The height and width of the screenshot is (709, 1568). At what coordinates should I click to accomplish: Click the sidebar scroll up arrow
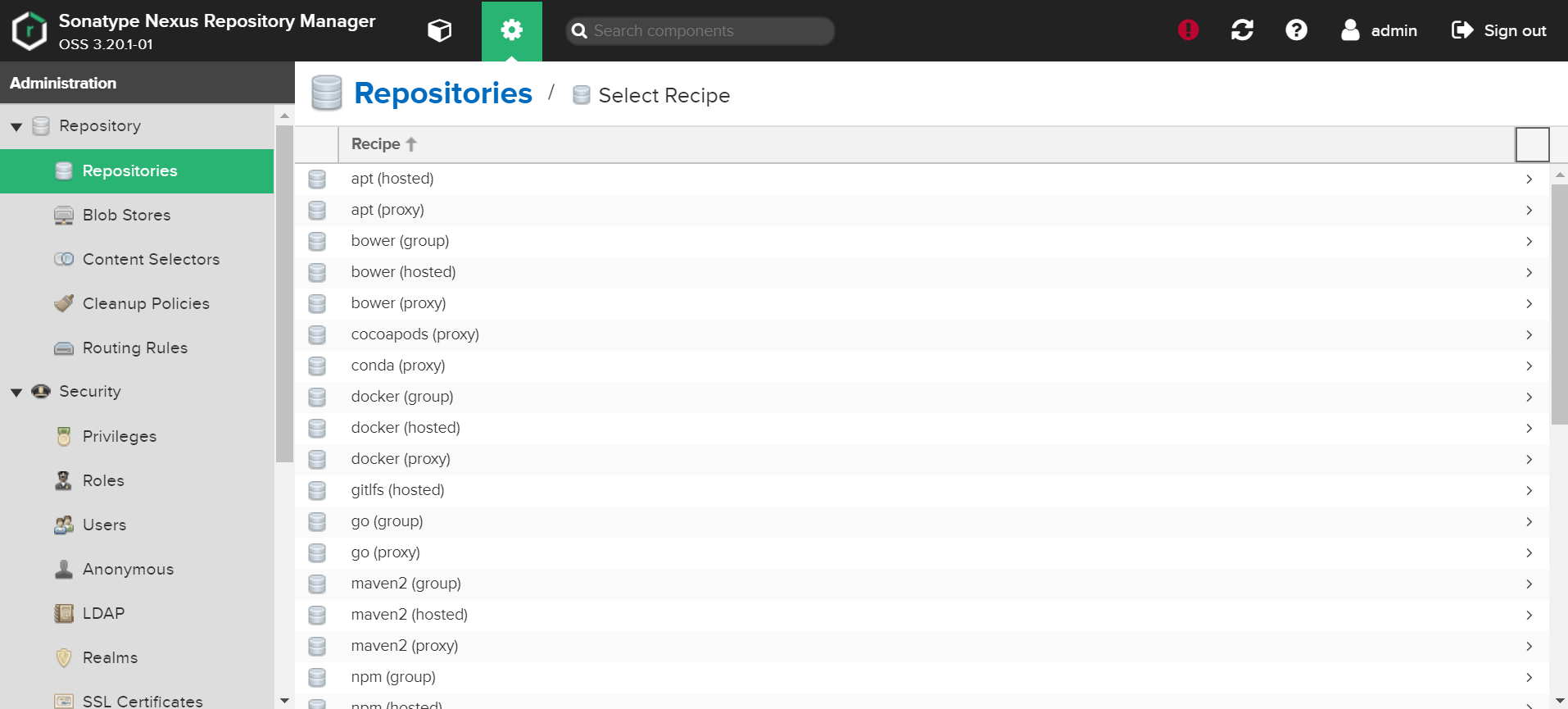[x=284, y=116]
